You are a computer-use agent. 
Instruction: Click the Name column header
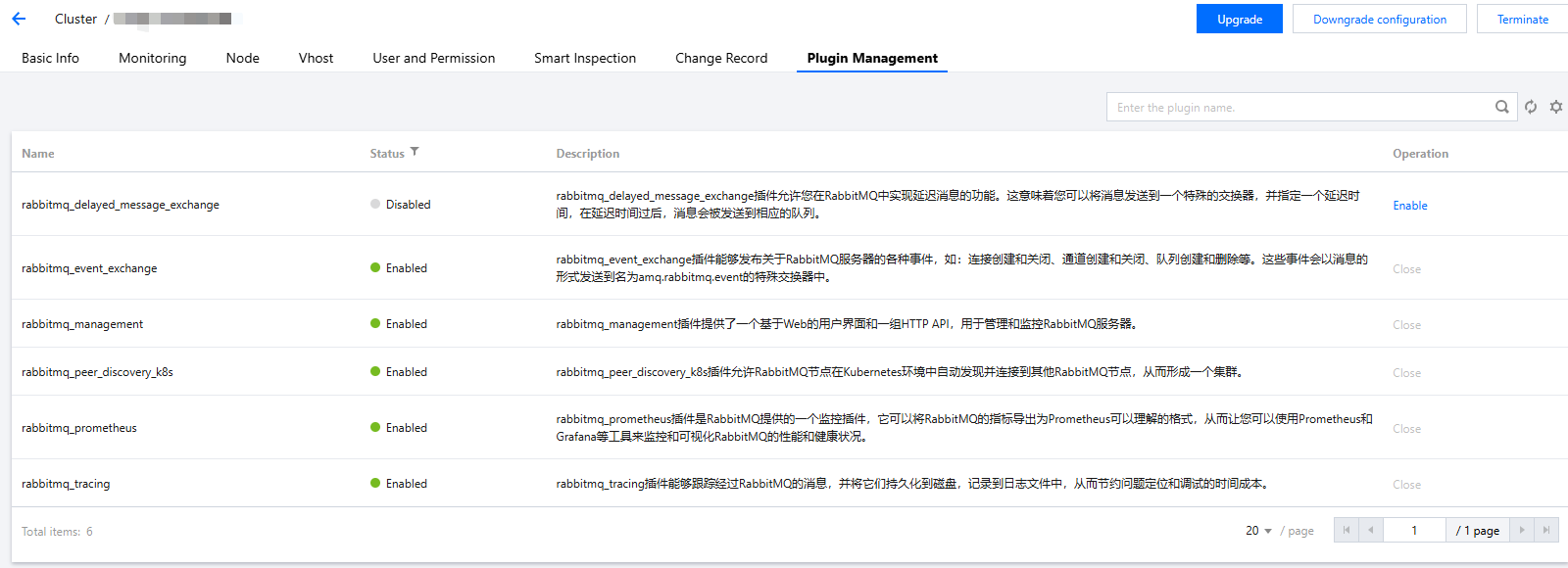point(38,154)
